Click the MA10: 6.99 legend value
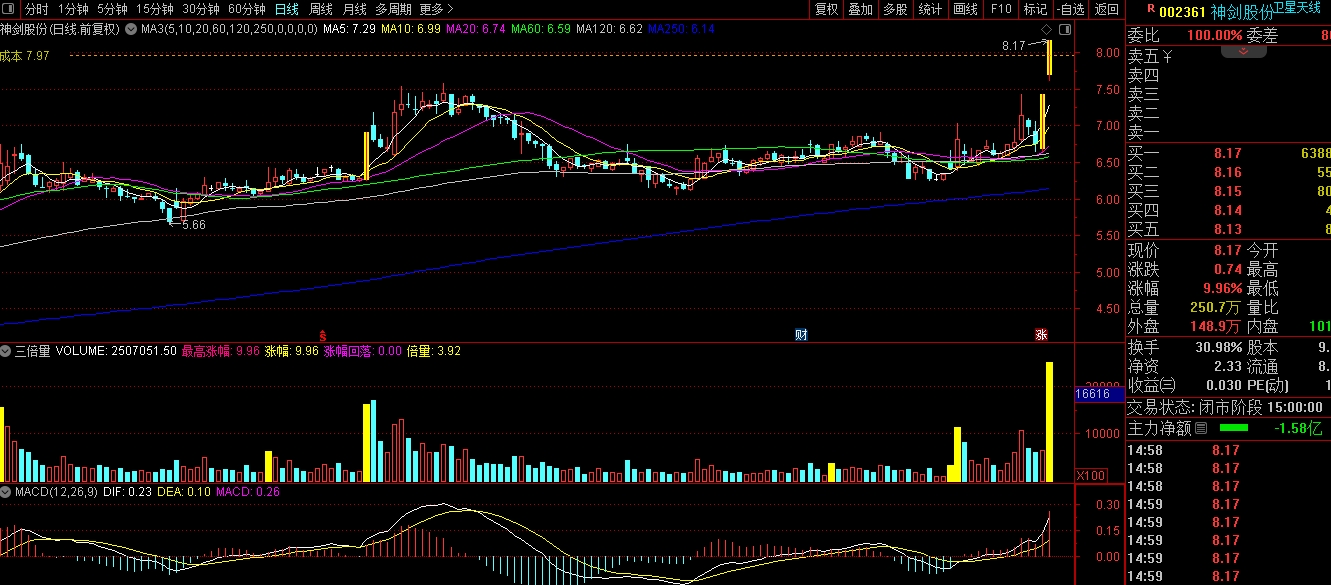 411,29
